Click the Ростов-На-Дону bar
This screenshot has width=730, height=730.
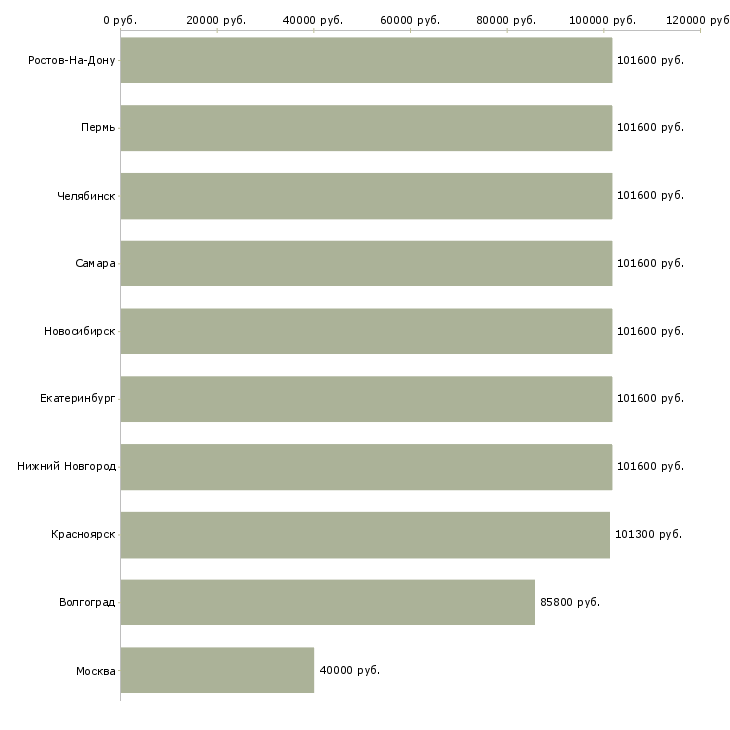[366, 60]
